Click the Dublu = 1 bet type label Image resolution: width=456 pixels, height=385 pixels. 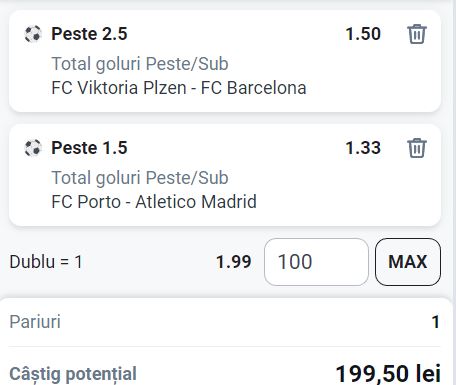click(46, 262)
